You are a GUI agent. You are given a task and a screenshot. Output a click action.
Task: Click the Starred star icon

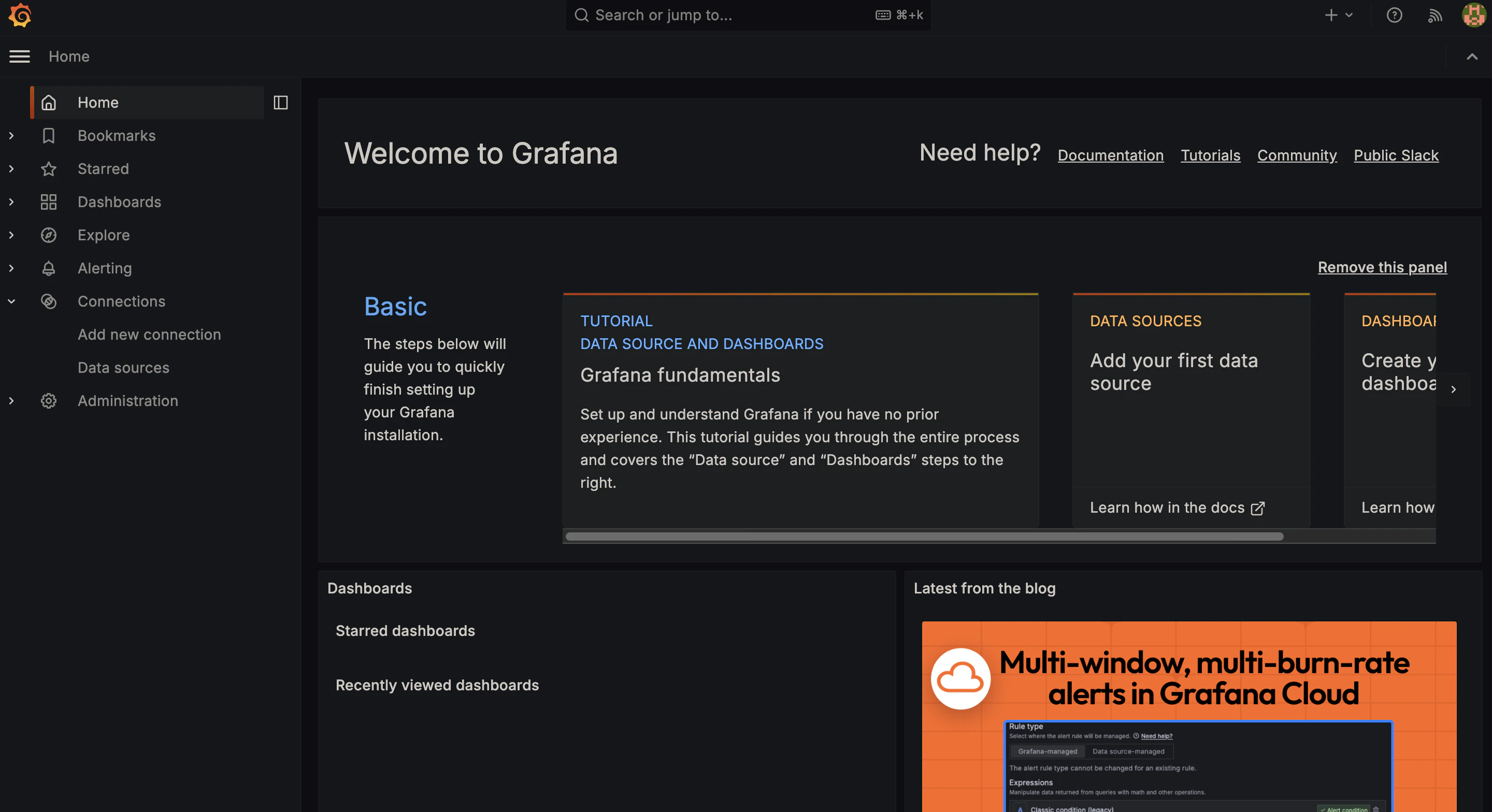pos(49,168)
